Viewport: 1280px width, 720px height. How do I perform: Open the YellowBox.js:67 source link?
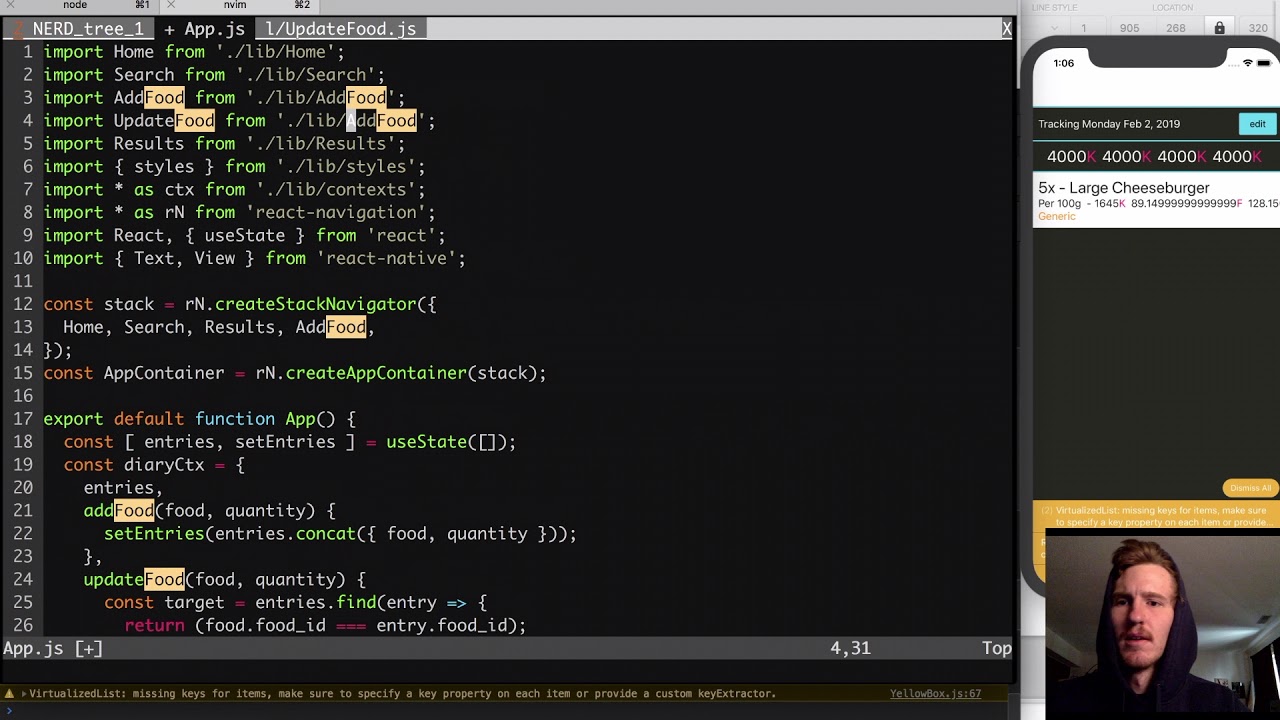pyautogui.click(x=935, y=693)
